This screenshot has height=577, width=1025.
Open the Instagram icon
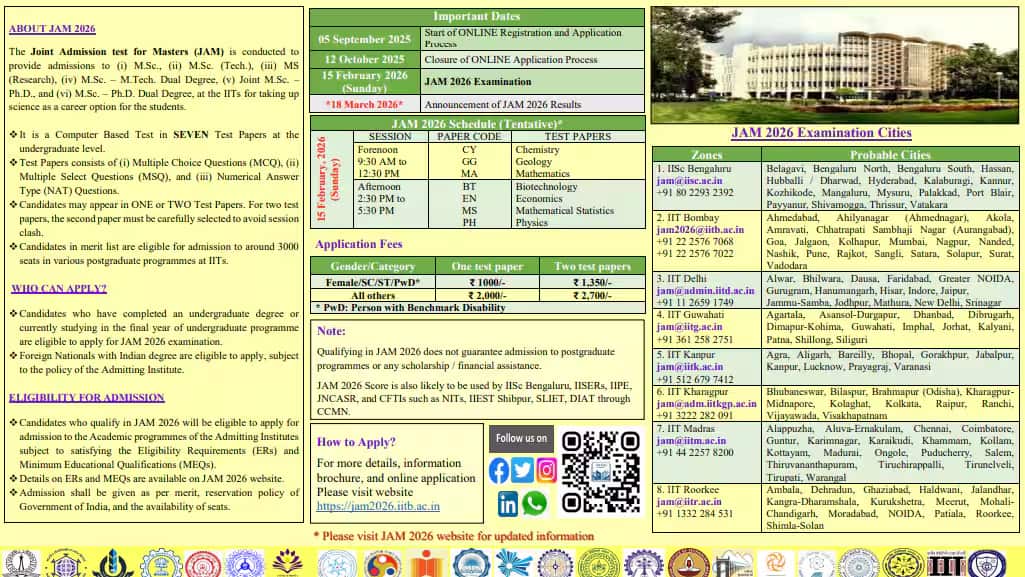point(546,470)
